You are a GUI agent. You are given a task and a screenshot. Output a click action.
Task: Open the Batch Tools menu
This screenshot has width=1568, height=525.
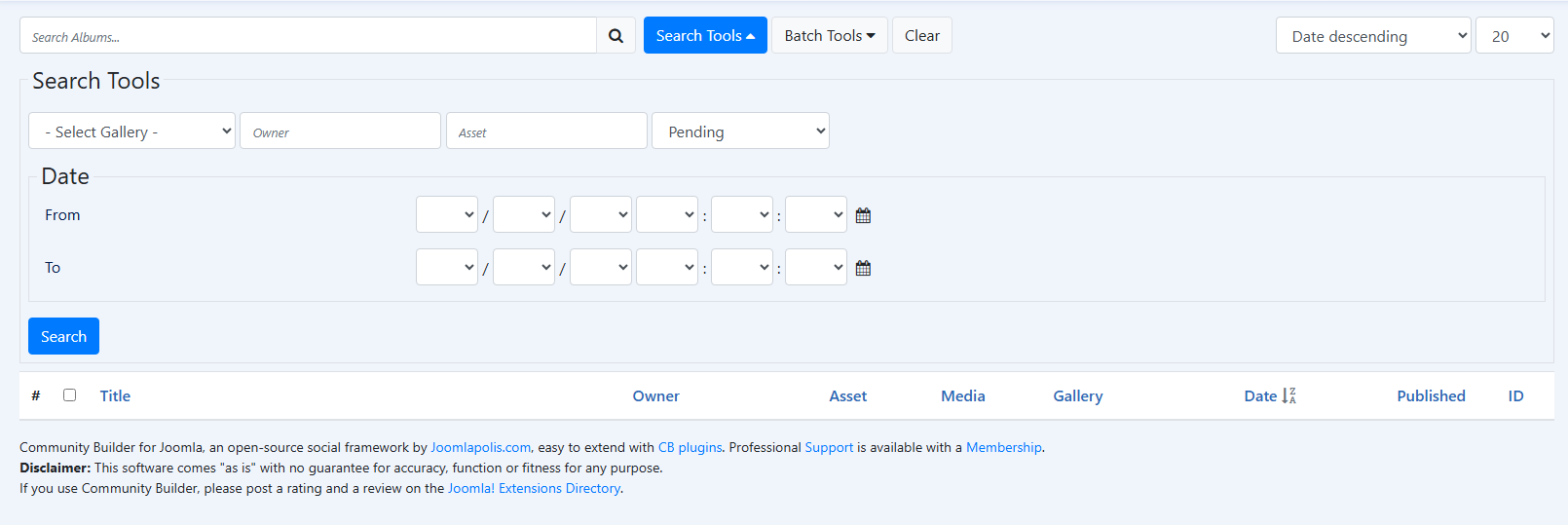(x=829, y=36)
